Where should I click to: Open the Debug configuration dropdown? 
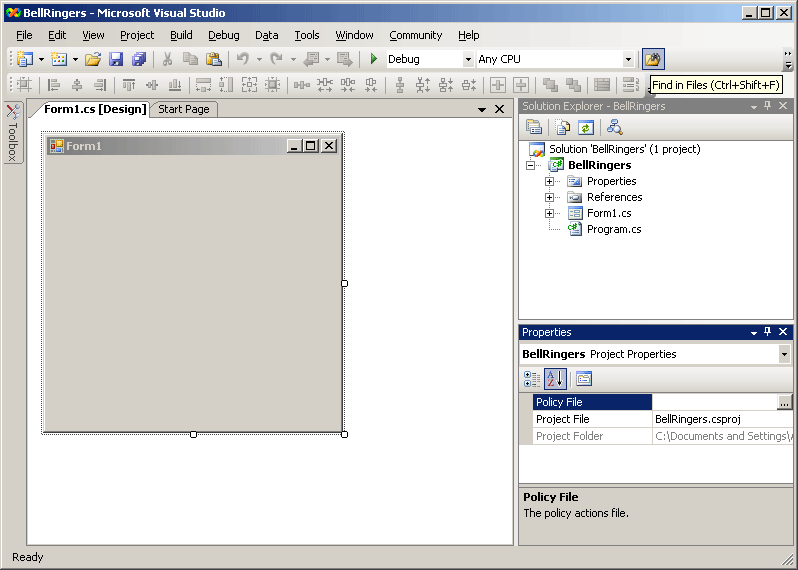pos(468,59)
